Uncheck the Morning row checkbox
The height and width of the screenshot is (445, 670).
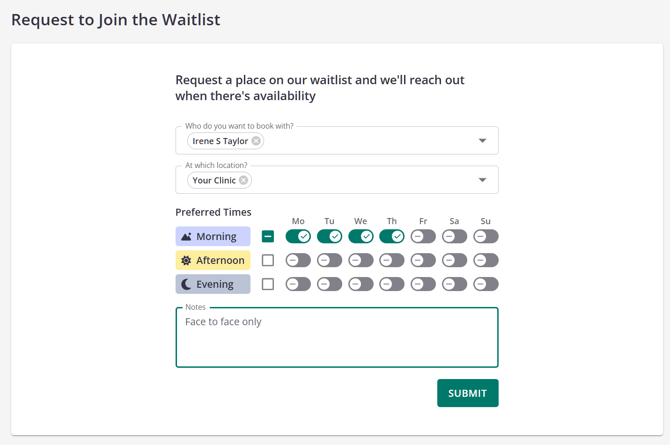coord(268,237)
